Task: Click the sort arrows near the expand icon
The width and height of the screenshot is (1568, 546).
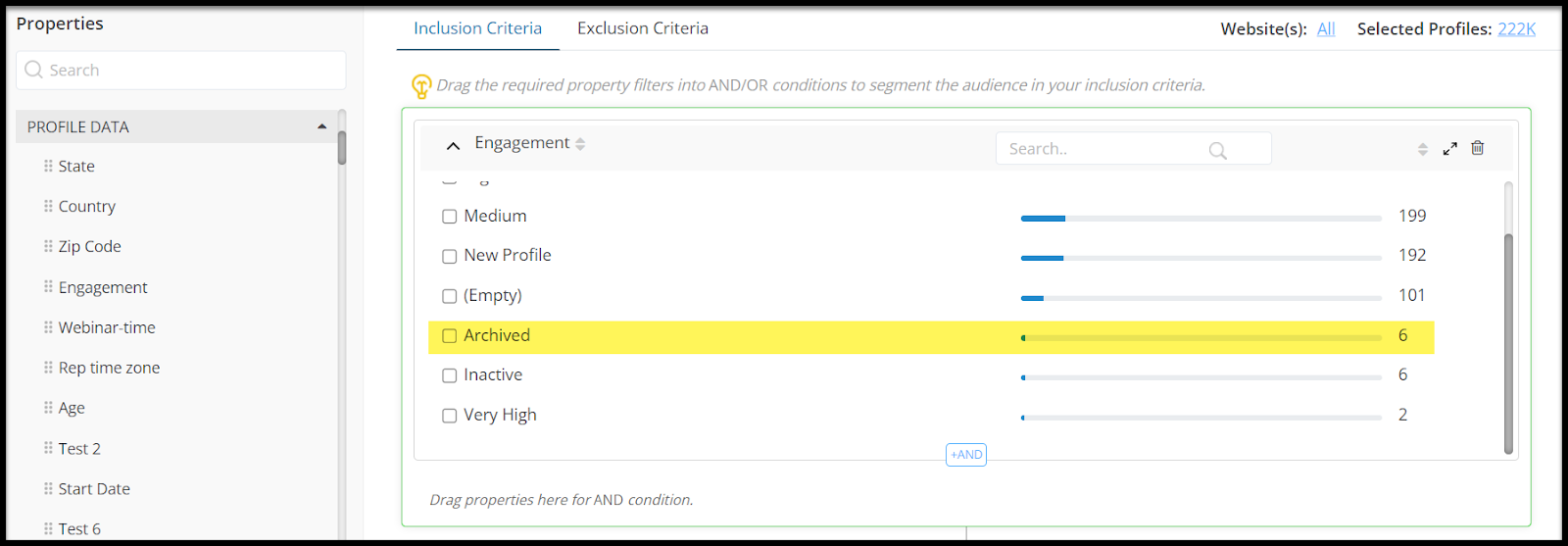Action: tap(1423, 149)
